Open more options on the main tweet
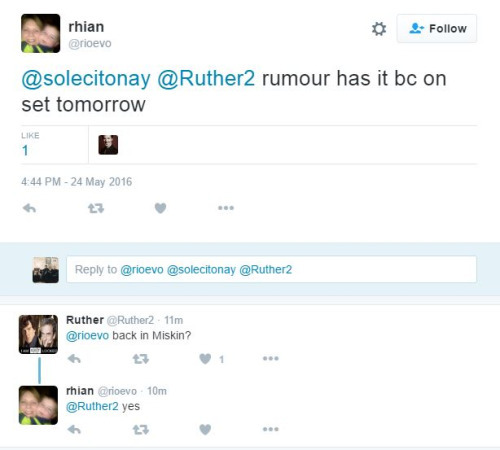This screenshot has width=500, height=450. (226, 208)
